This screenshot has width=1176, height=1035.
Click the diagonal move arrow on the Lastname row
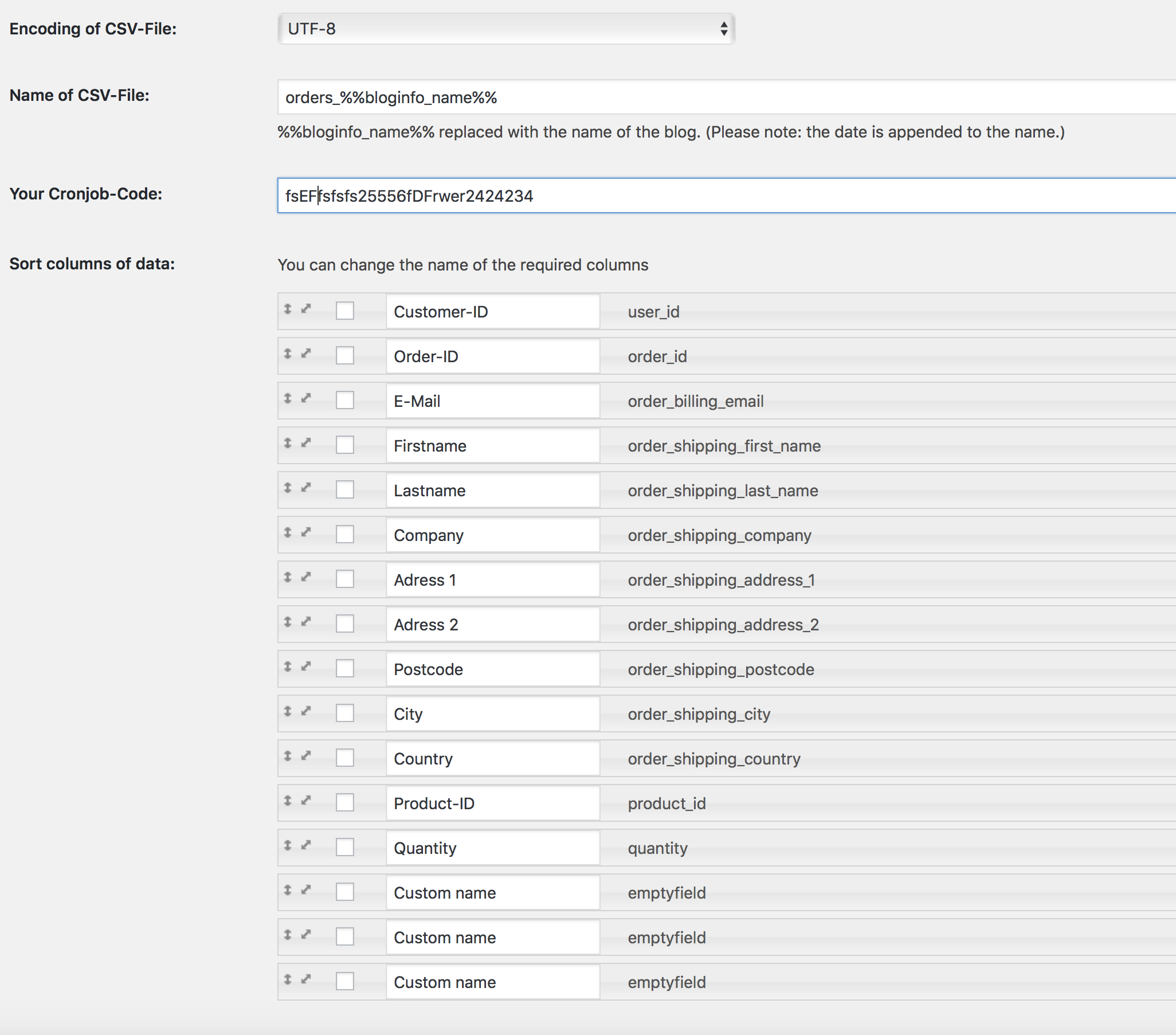tap(306, 487)
